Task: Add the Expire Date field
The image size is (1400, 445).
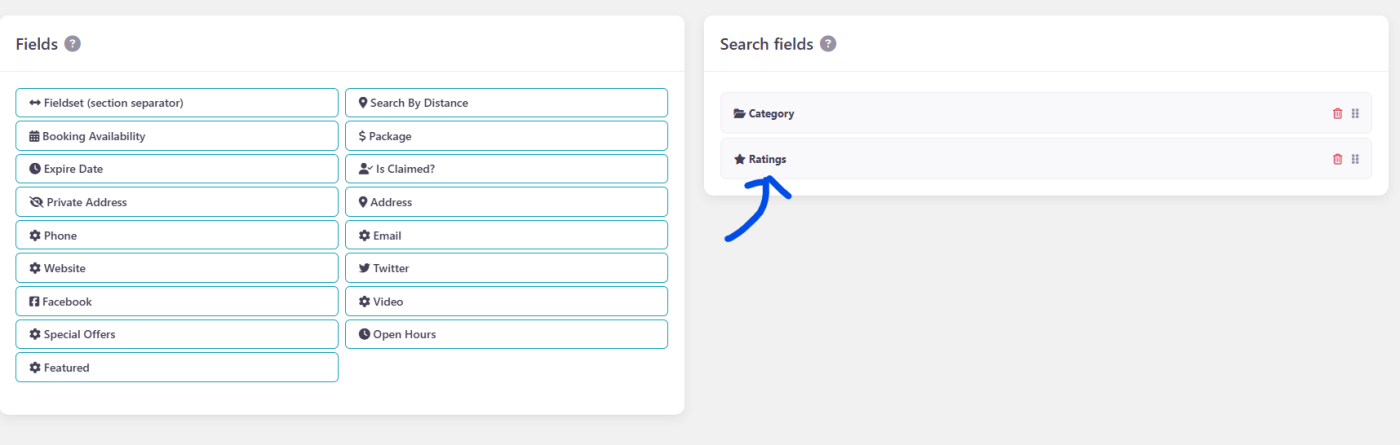Action: click(177, 169)
